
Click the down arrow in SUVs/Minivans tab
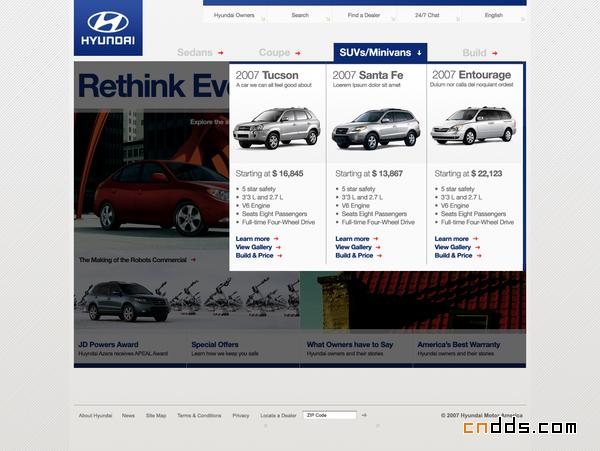(x=419, y=53)
